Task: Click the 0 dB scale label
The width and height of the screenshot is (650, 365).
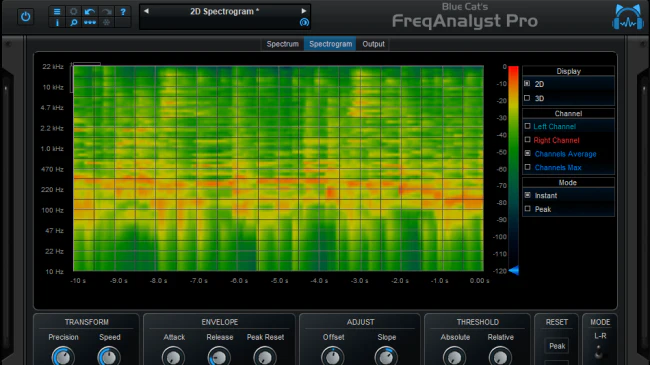Action: (x=504, y=67)
